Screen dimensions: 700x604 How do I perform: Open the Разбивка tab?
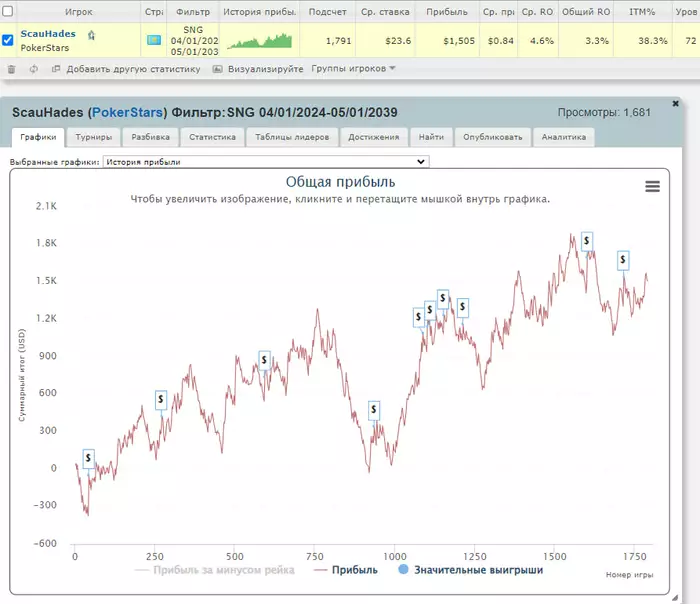pyautogui.click(x=150, y=137)
